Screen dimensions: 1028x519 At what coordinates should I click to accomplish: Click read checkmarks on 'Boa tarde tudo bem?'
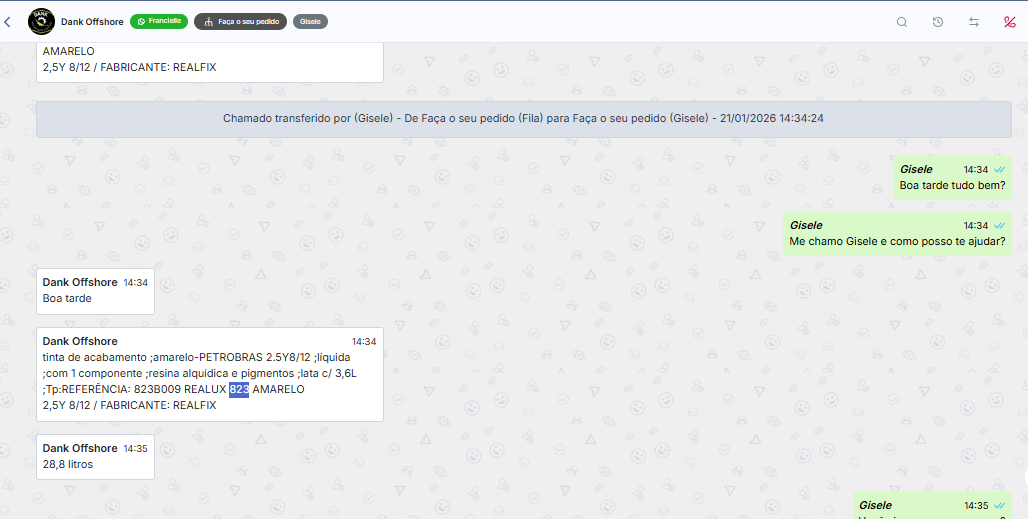tap(999, 170)
